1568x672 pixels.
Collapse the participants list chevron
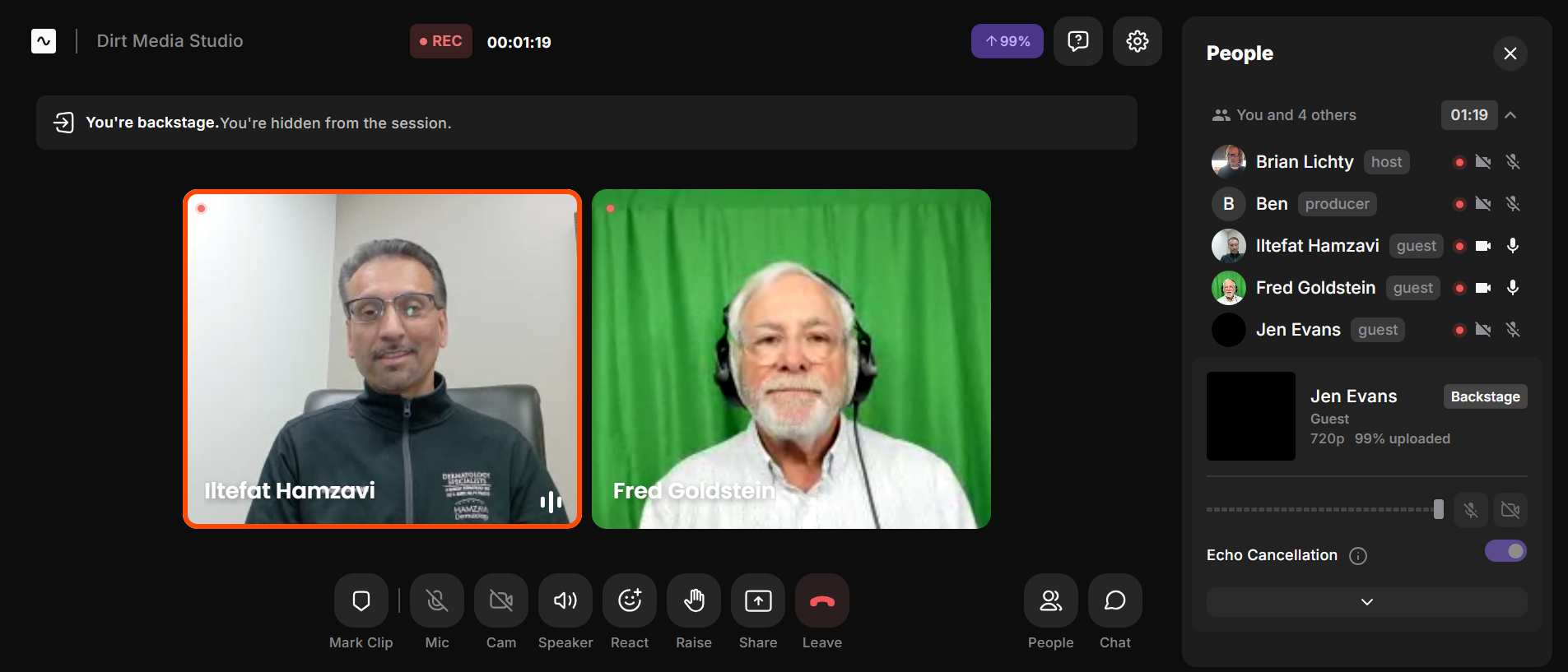click(1510, 115)
